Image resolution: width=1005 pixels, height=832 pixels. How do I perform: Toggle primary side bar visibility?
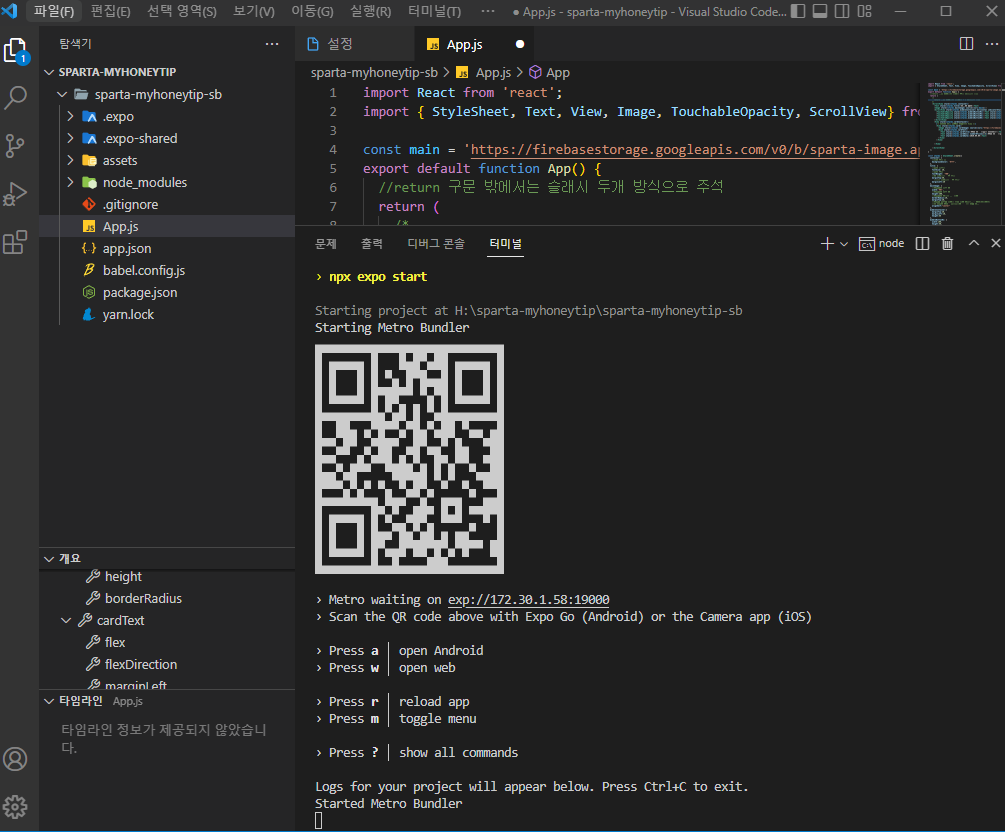(x=798, y=11)
